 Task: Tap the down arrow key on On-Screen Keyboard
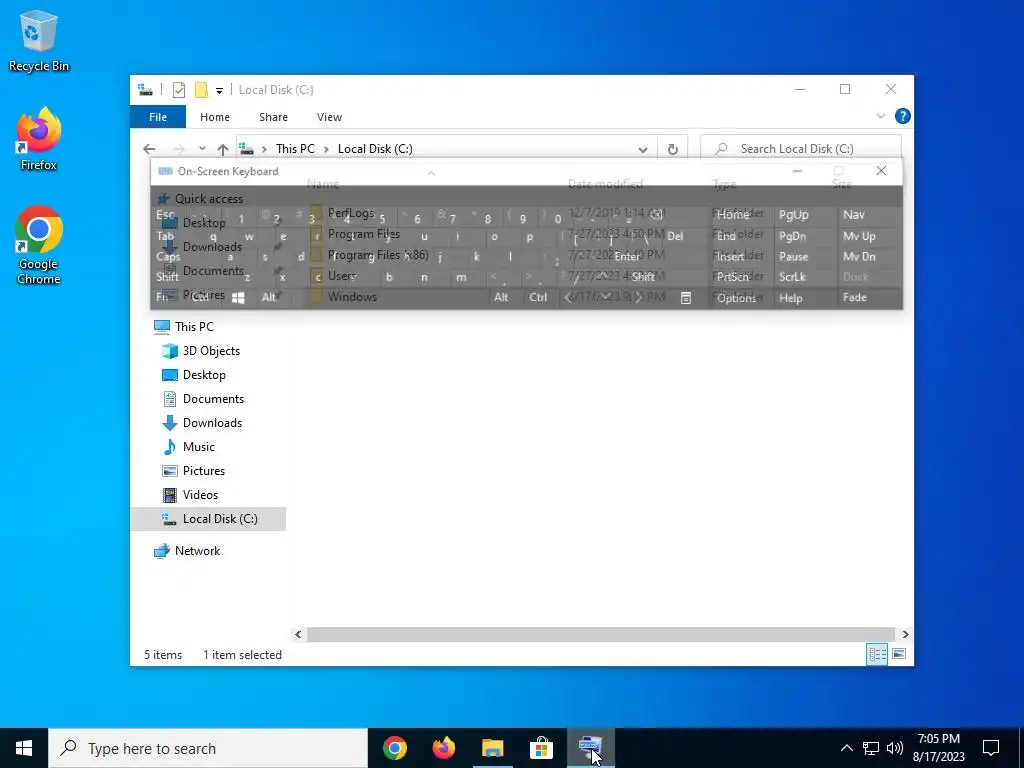[x=605, y=298]
